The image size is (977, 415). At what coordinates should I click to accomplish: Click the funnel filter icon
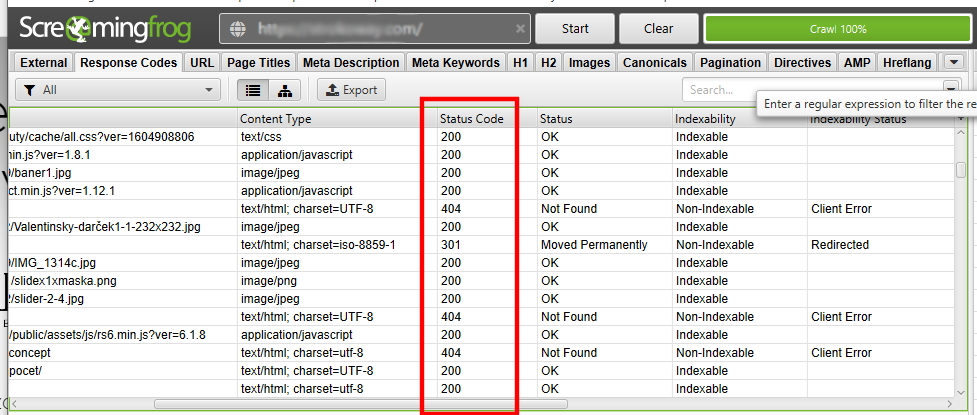(x=31, y=90)
